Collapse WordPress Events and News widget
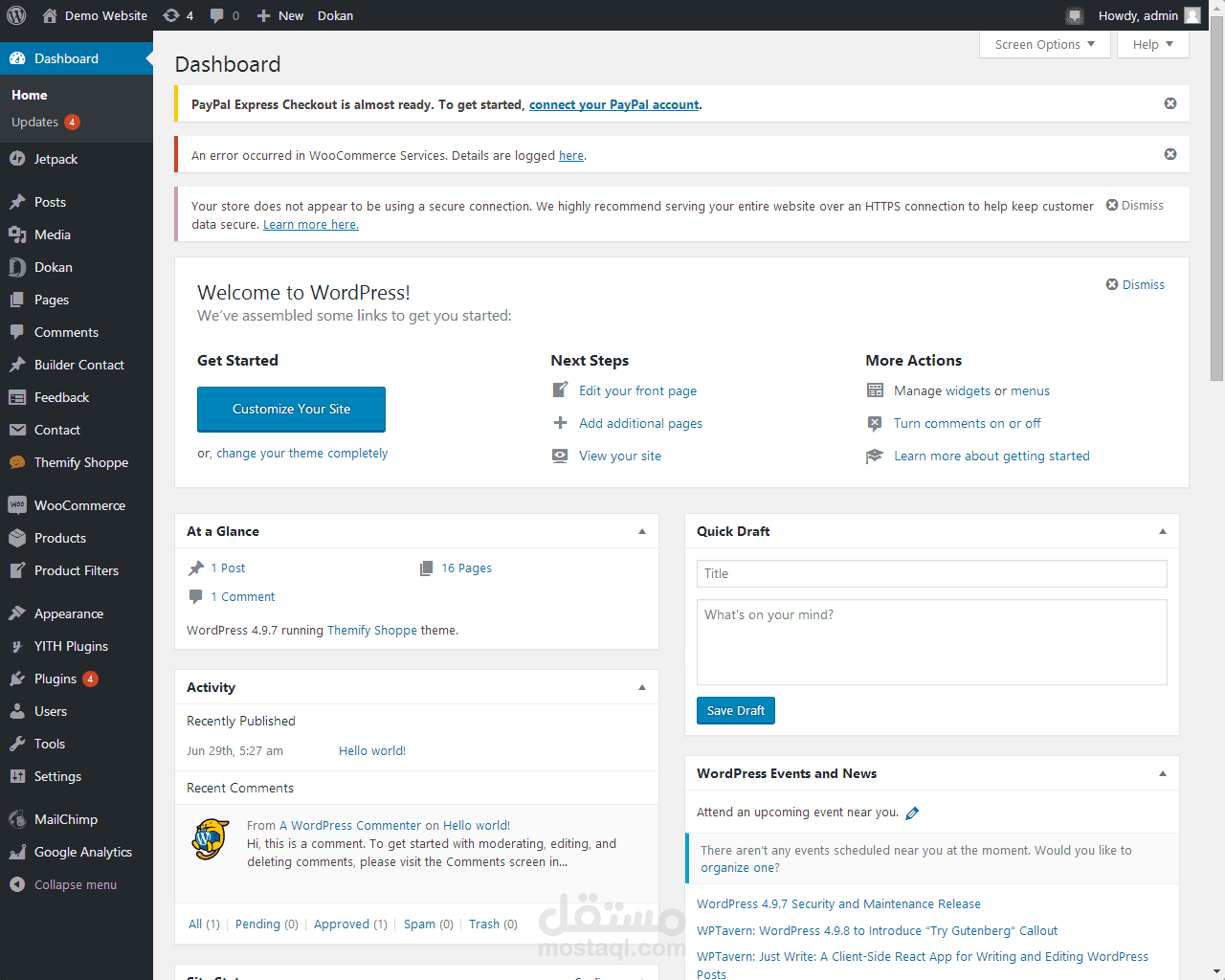The width and height of the screenshot is (1225, 980). [1163, 773]
